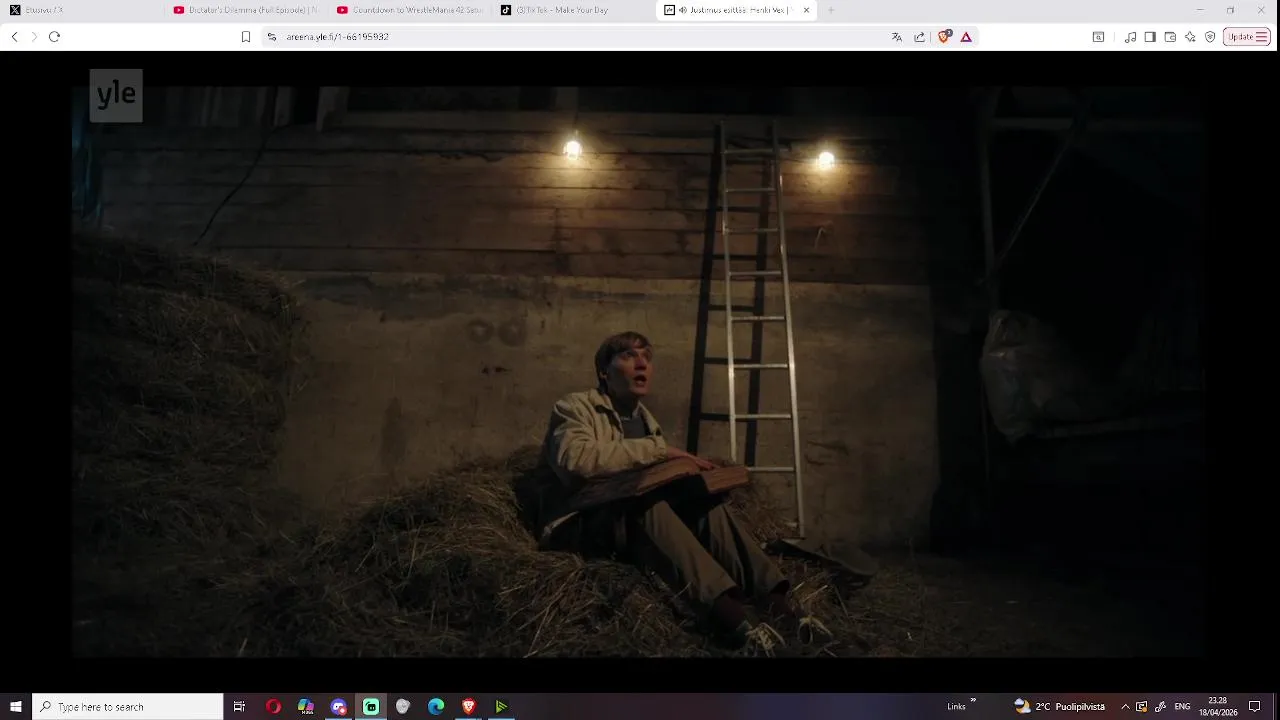Open the tab search button
1280x720 pixels.
click(x=1098, y=37)
